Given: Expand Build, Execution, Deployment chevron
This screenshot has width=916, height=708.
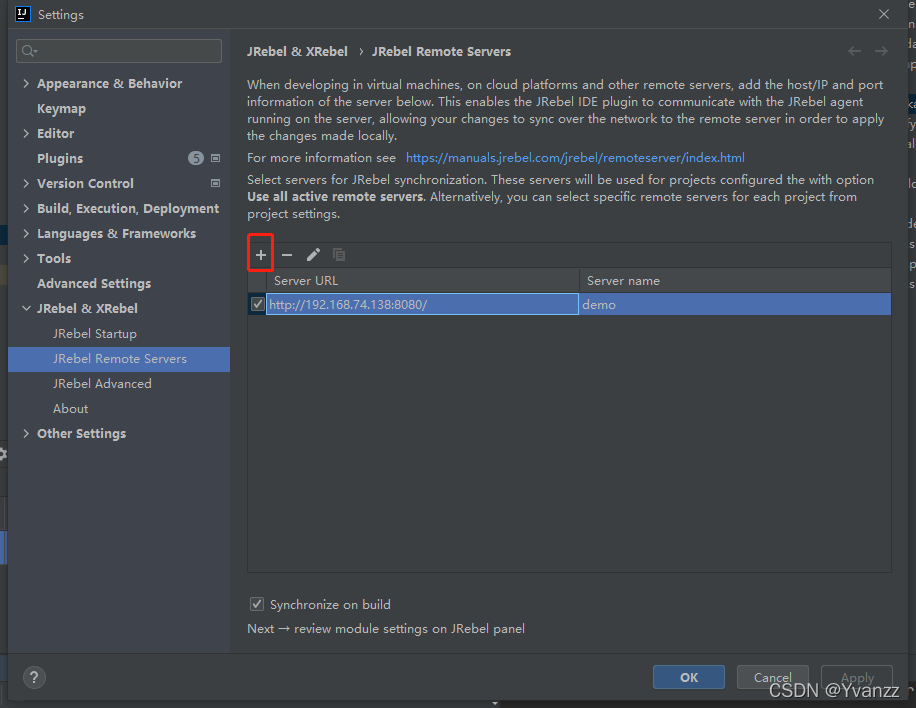Looking at the screenshot, I should (x=26, y=209).
